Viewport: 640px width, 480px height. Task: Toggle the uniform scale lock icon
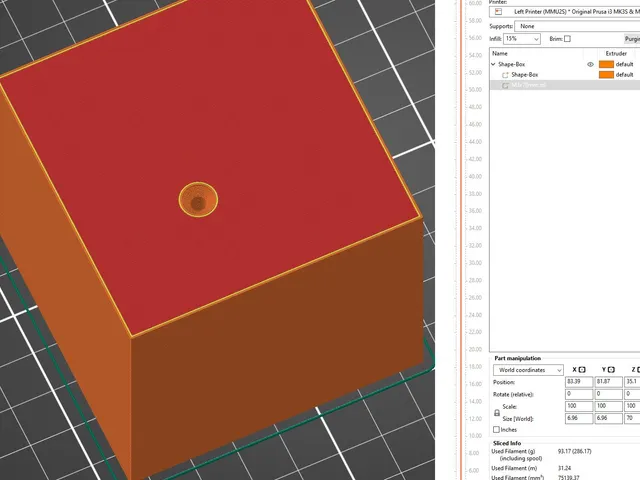[x=497, y=413]
